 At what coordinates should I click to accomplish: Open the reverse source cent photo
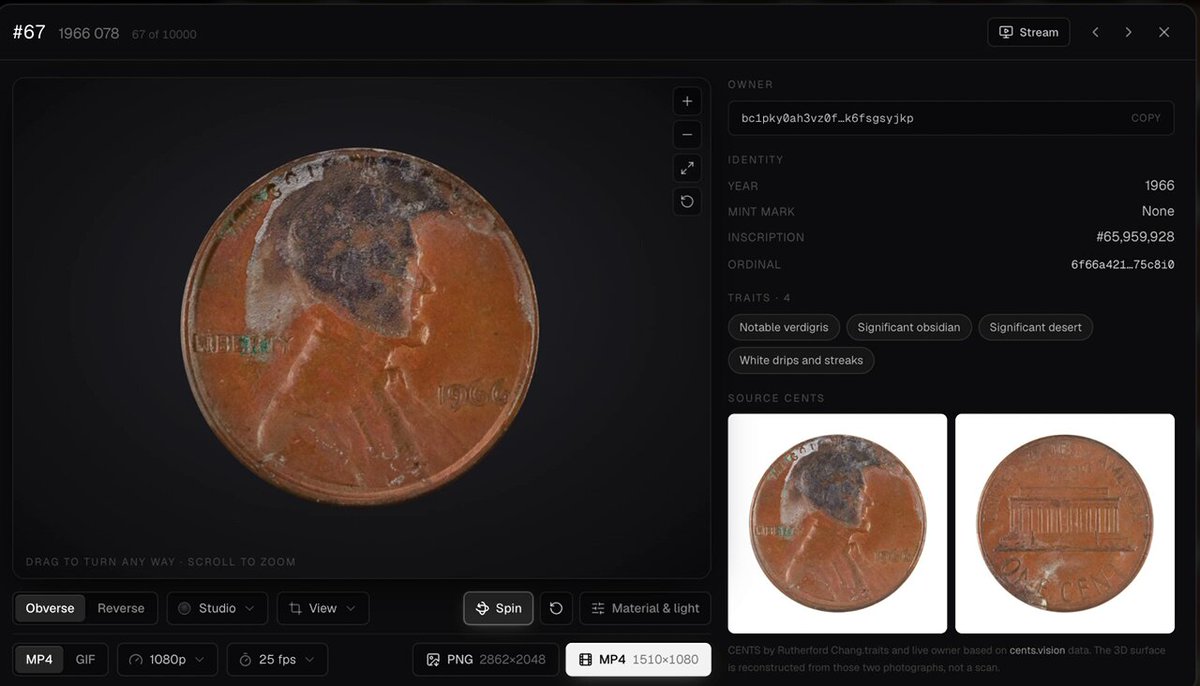(1065, 523)
